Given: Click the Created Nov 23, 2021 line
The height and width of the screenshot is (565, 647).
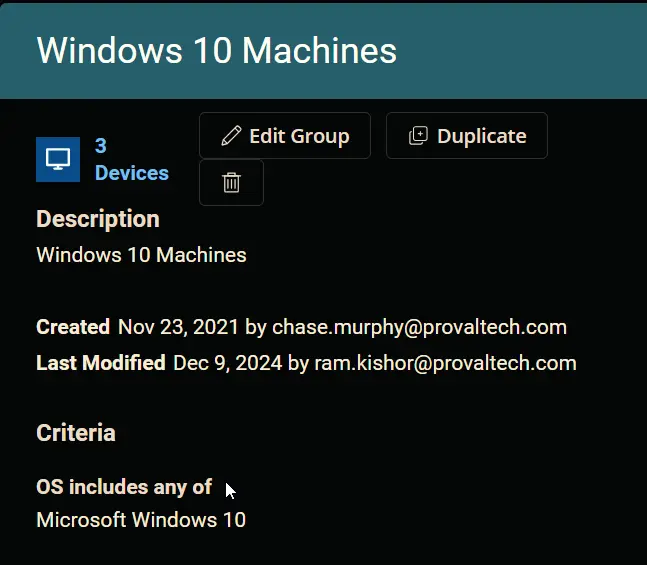Looking at the screenshot, I should pyautogui.click(x=301, y=327).
